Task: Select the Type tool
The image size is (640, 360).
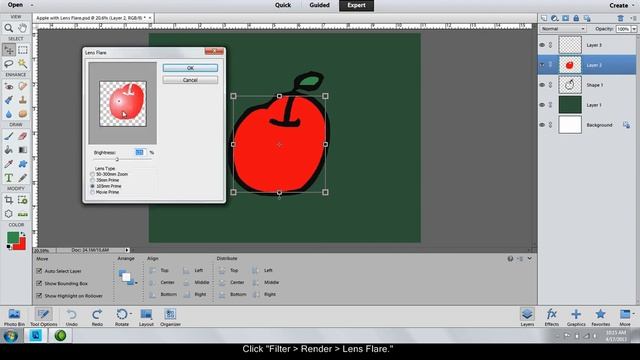Action: coord(9,178)
